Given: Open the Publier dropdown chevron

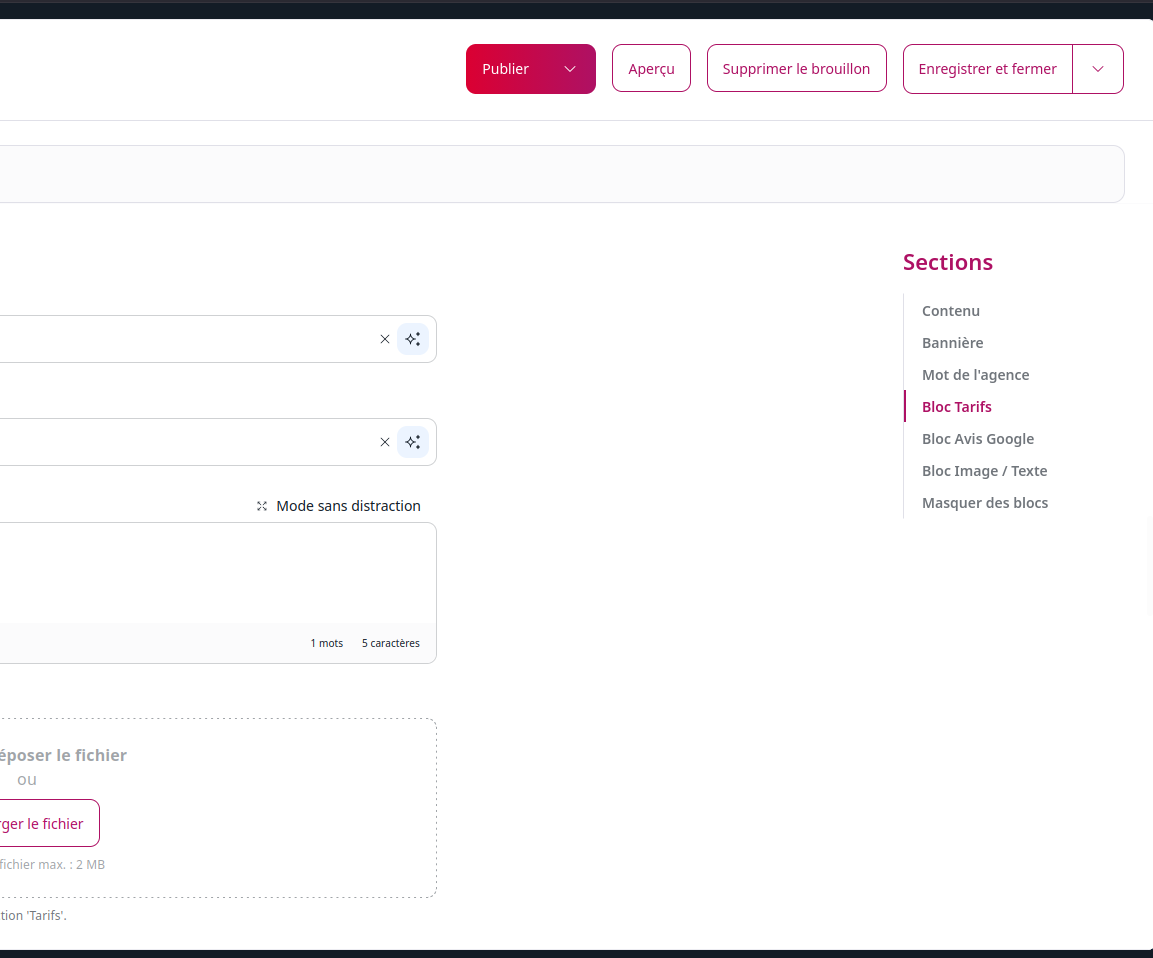Looking at the screenshot, I should [x=570, y=69].
